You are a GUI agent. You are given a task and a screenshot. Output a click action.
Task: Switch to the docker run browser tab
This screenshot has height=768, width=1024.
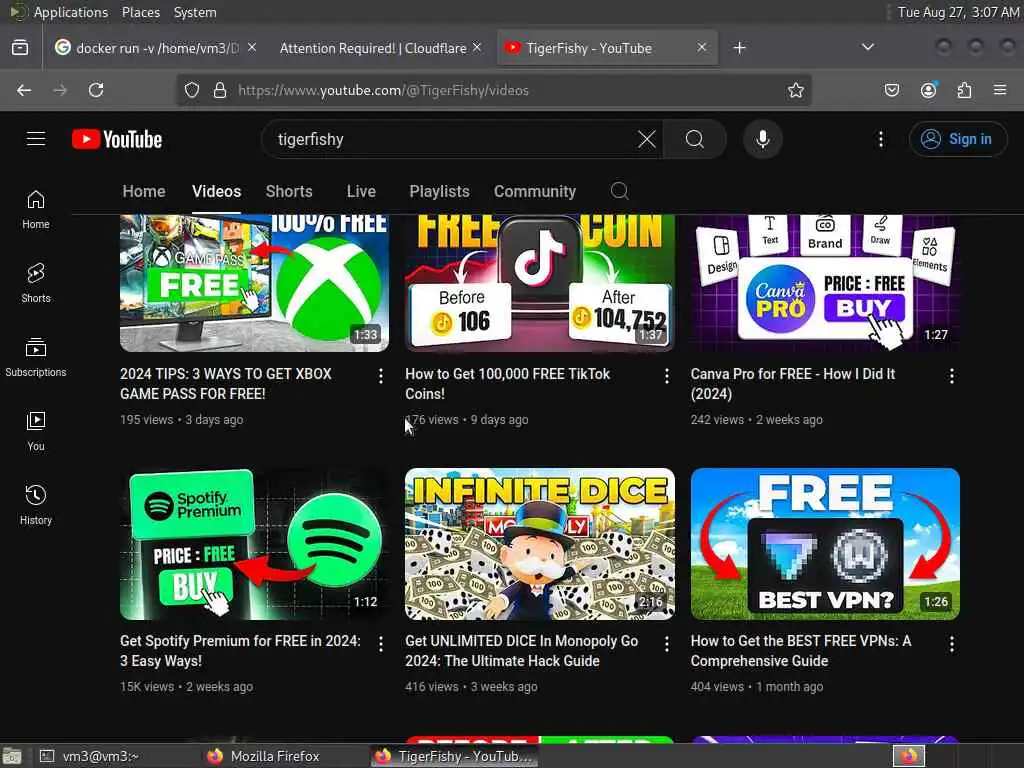[155, 48]
